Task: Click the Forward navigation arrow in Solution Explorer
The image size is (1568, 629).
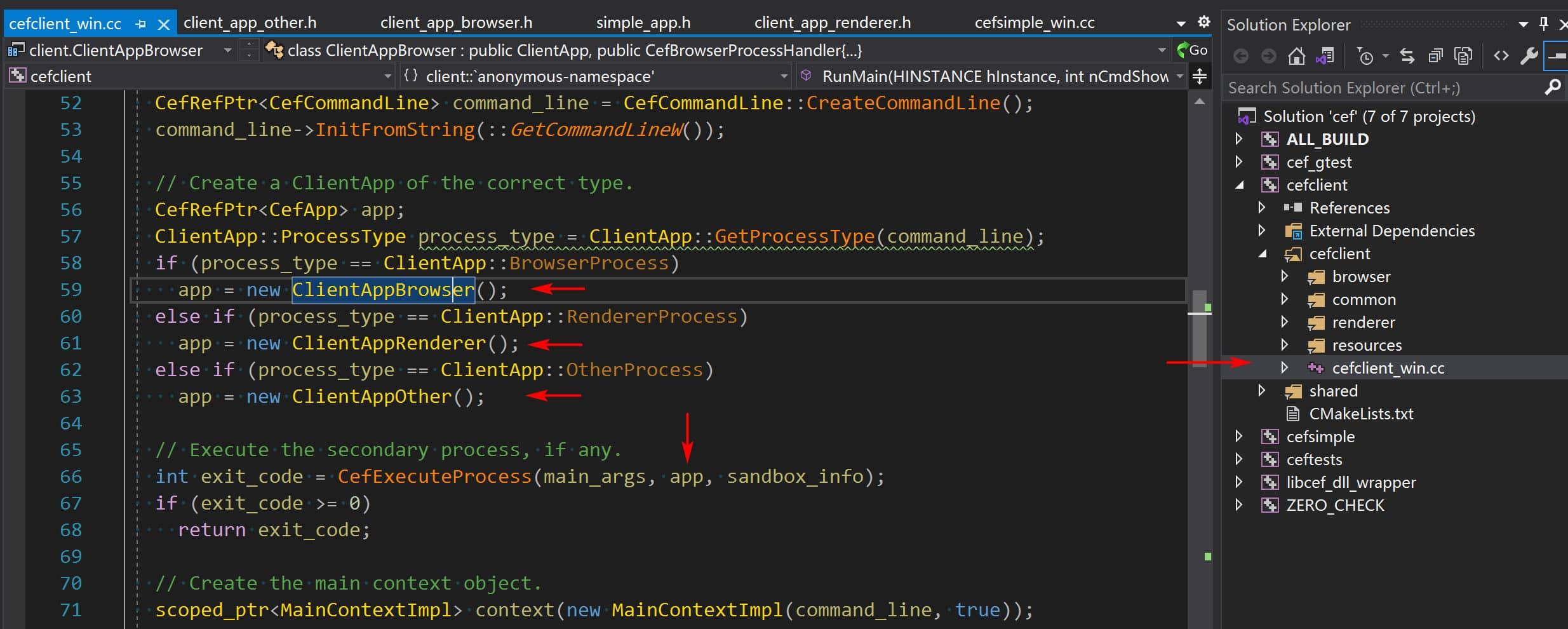Action: [1268, 57]
